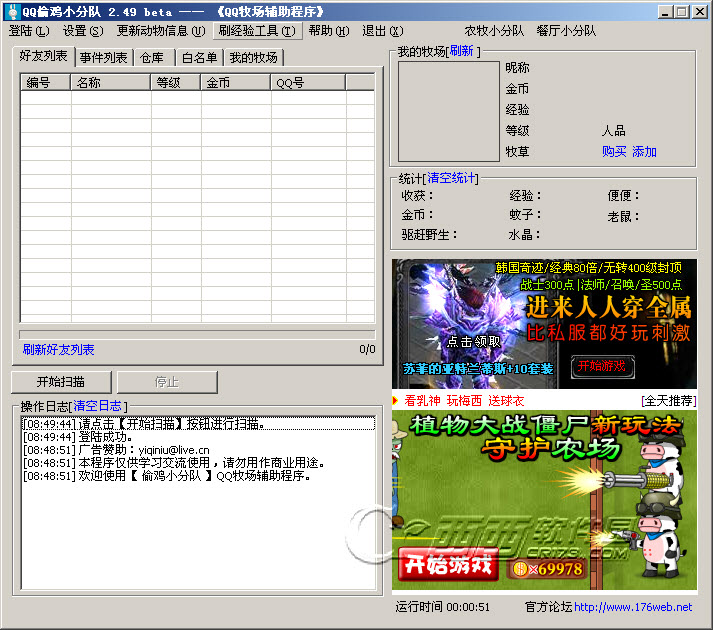The image size is (713, 630).
Task: Click the 退出(X) menu item
Action: click(x=382, y=31)
